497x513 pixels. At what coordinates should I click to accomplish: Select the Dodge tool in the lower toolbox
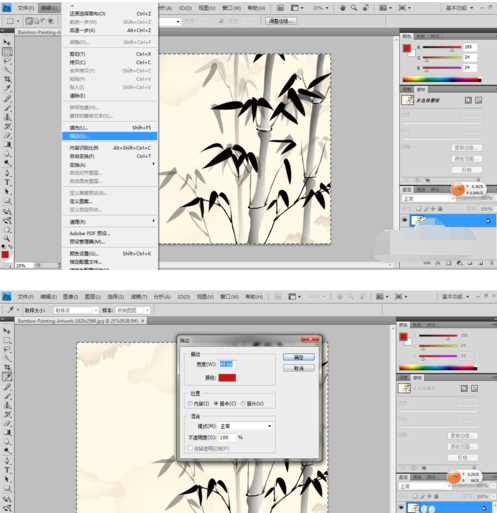7,451
